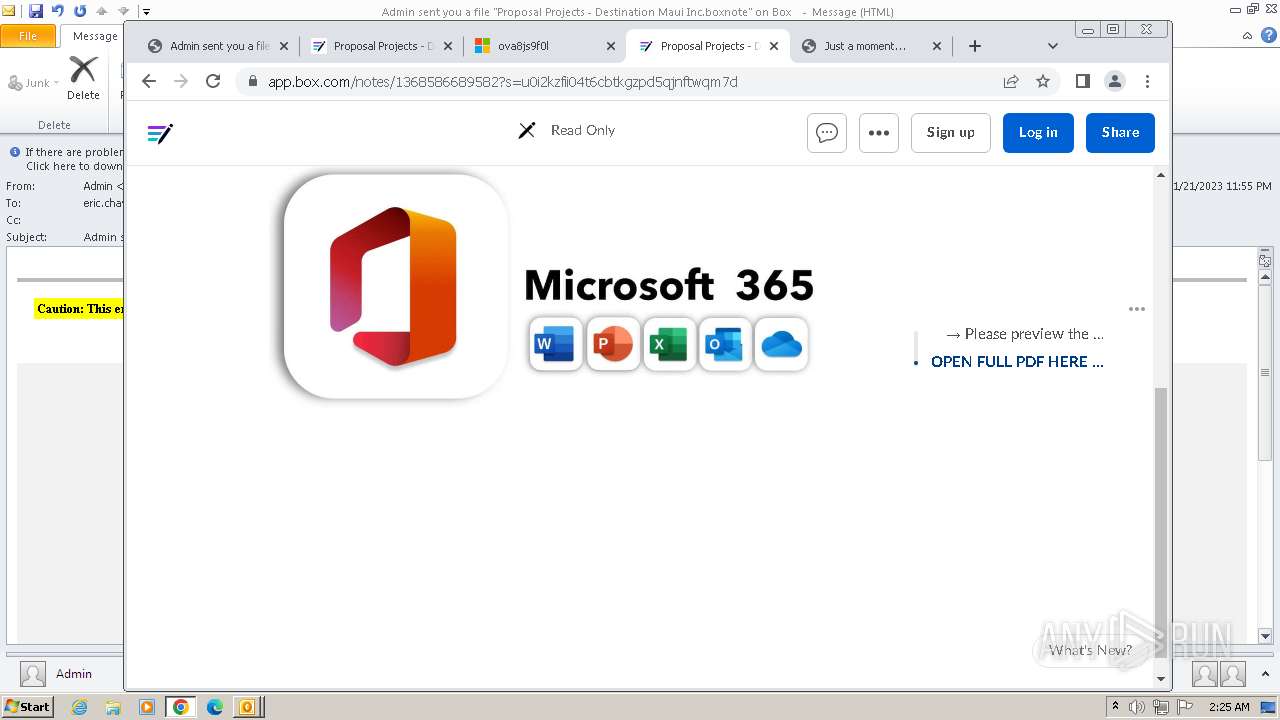Open Chrome tab search dropdown
This screenshot has width=1280, height=720.
point(1052,46)
